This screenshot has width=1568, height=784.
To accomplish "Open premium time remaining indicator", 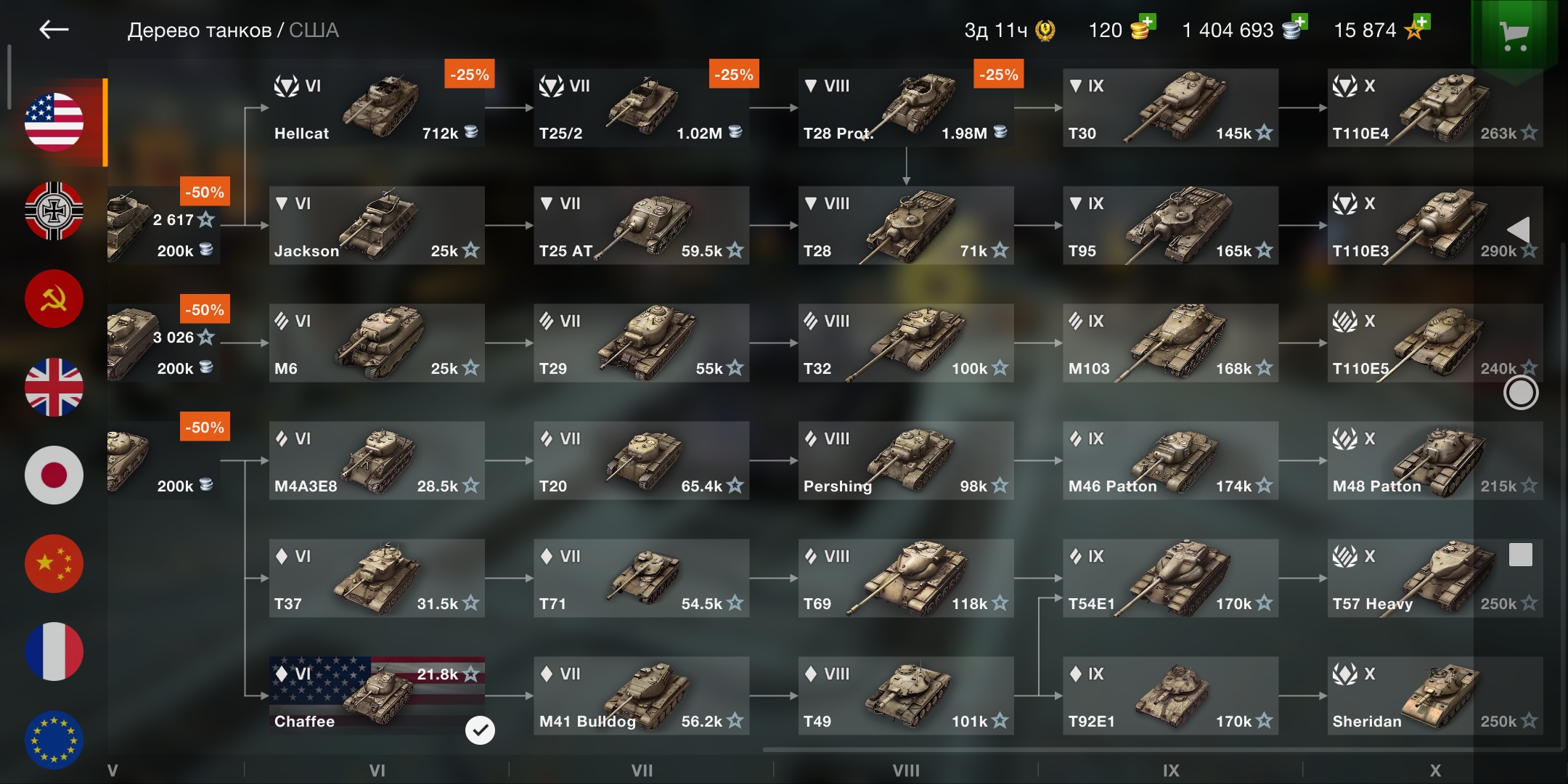I will click(x=1010, y=30).
